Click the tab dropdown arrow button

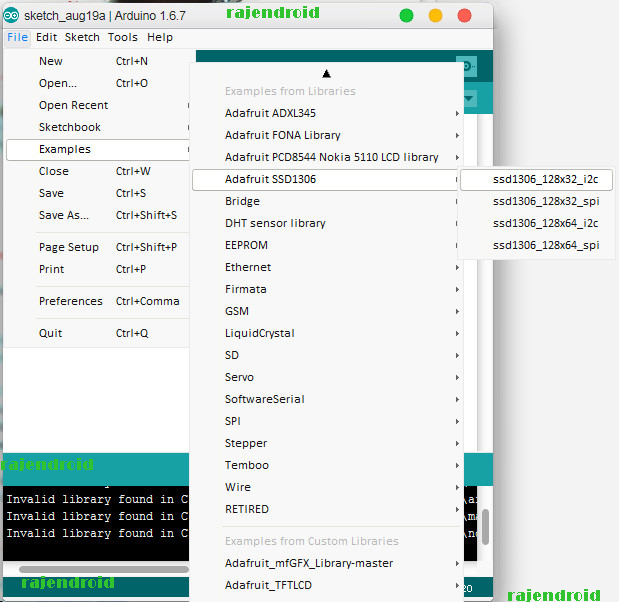point(469,99)
